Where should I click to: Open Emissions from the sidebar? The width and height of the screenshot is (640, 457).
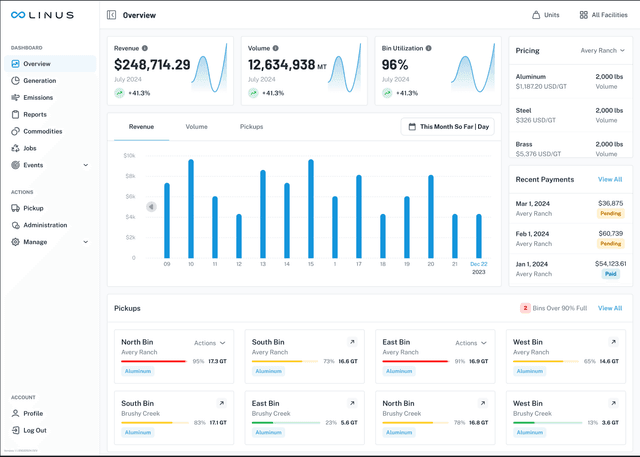pyautogui.click(x=39, y=98)
